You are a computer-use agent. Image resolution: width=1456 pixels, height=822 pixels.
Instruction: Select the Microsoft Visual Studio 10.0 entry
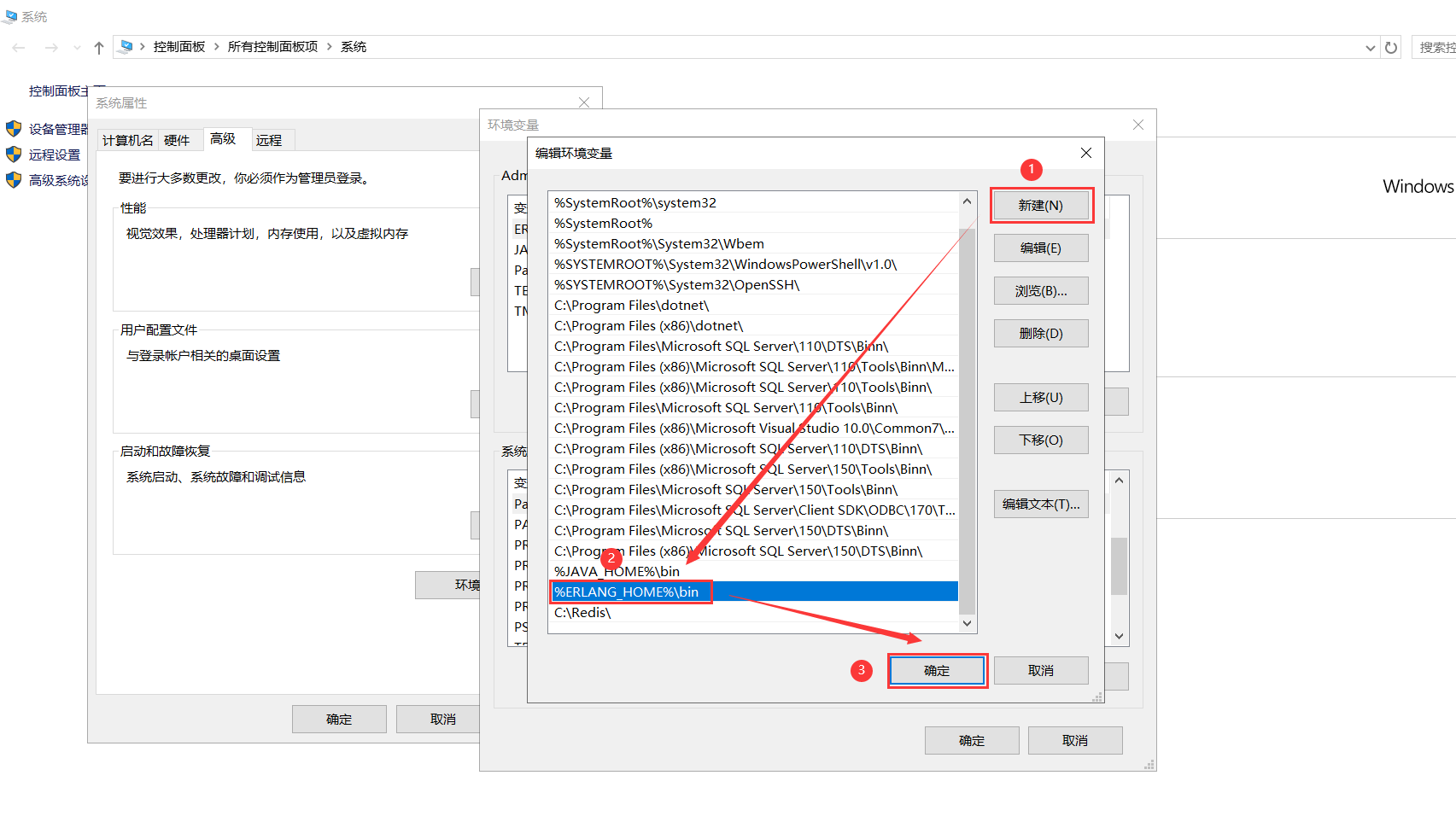point(753,428)
